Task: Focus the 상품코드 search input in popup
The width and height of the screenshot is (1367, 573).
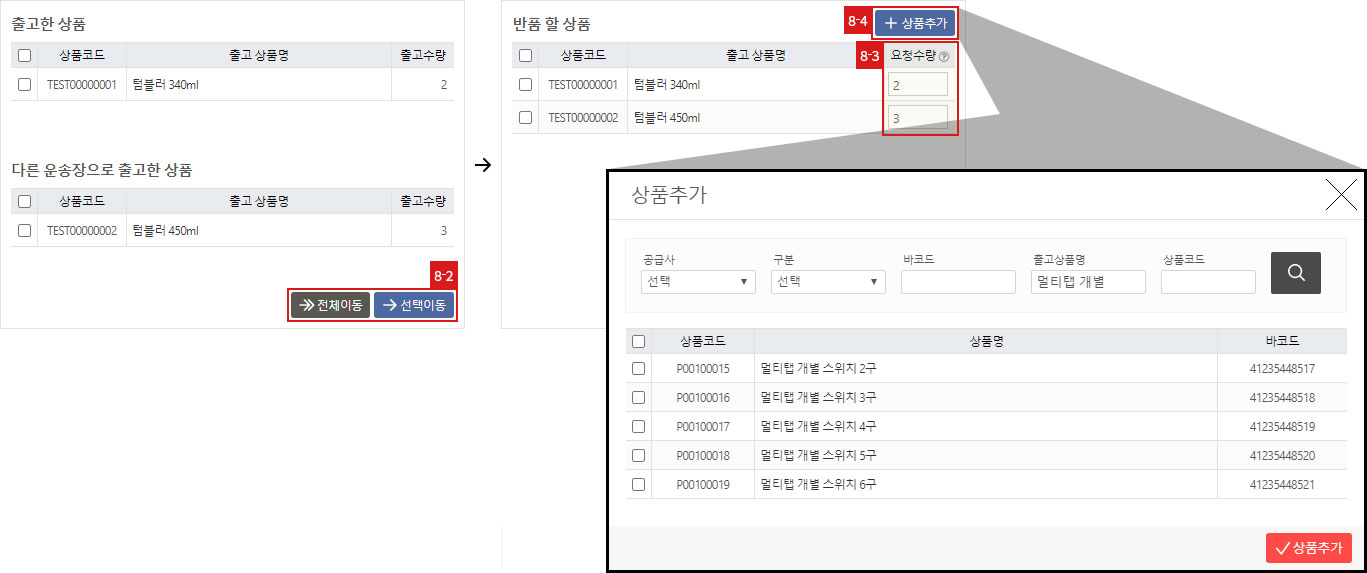Action: pyautogui.click(x=1208, y=282)
